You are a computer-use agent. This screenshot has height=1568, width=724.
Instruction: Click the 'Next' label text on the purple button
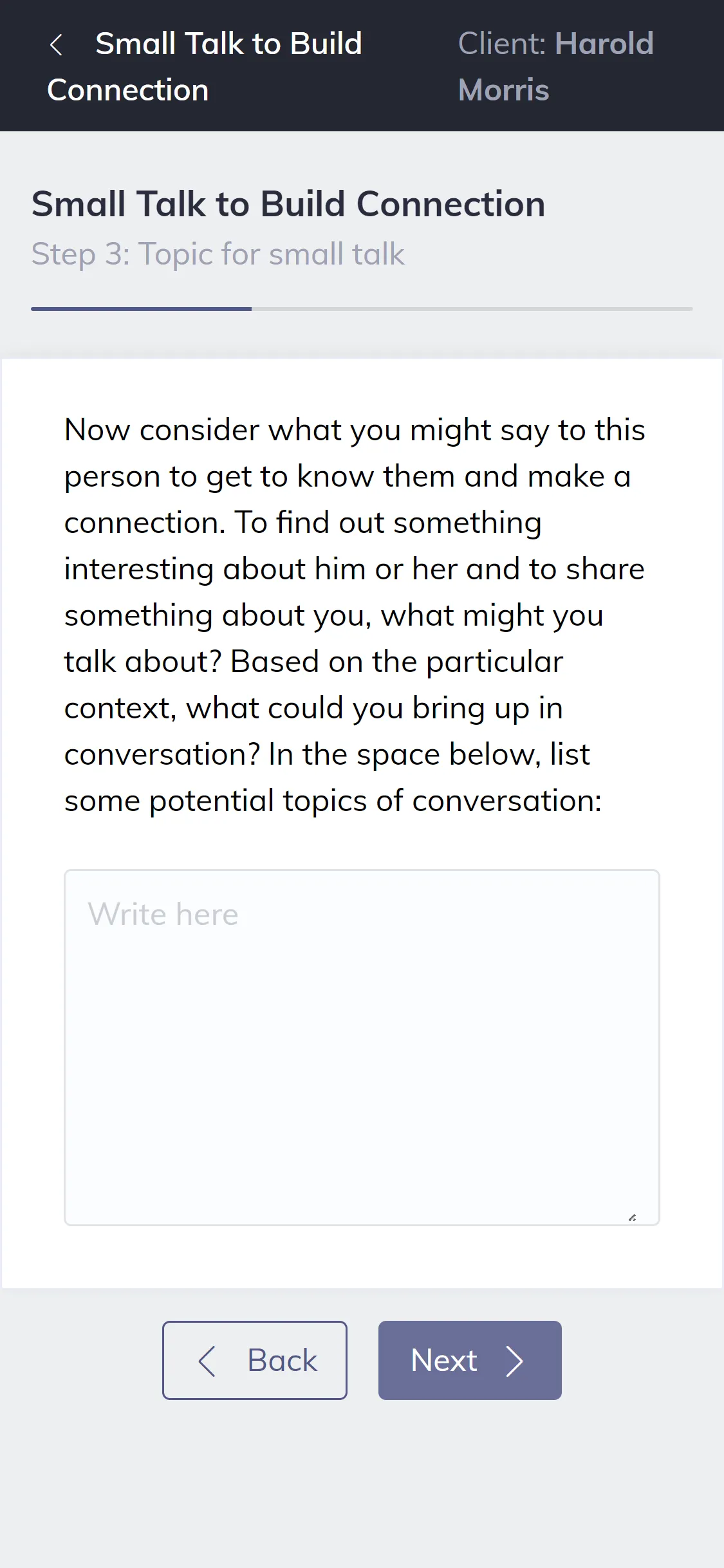(444, 1361)
